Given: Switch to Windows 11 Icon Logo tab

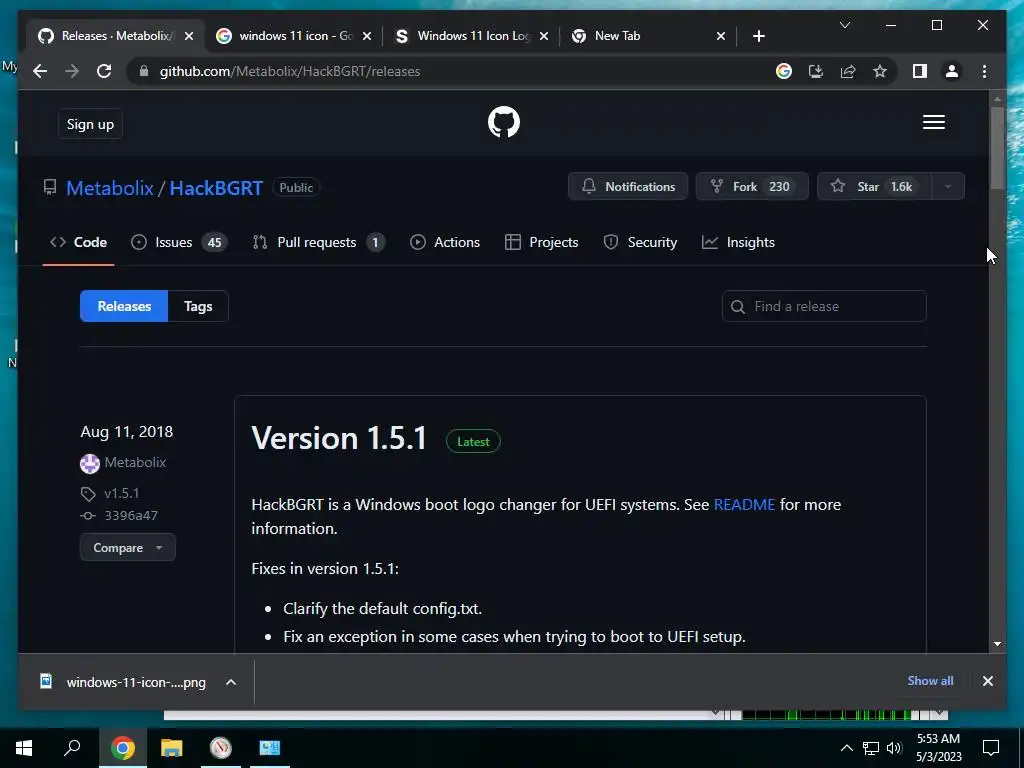Looking at the screenshot, I should tap(472, 36).
